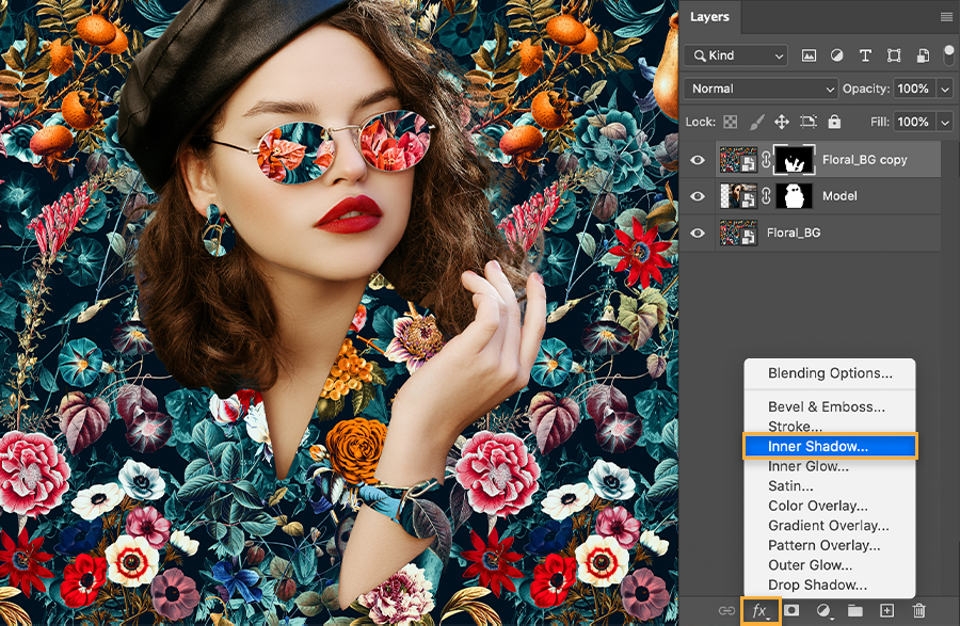The height and width of the screenshot is (626, 960).
Task: Click the Create new group folder icon
Action: [x=857, y=610]
